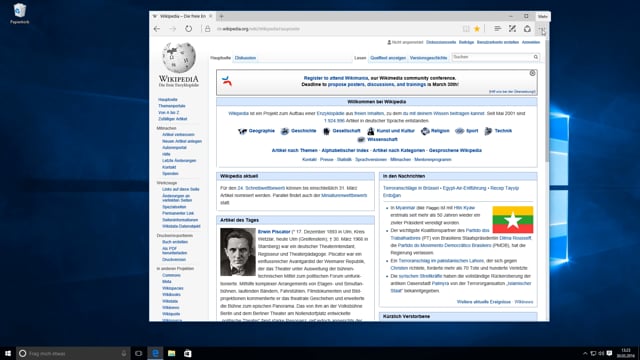
Task: Click Artikel nach Themen link
Action: click(x=294, y=151)
